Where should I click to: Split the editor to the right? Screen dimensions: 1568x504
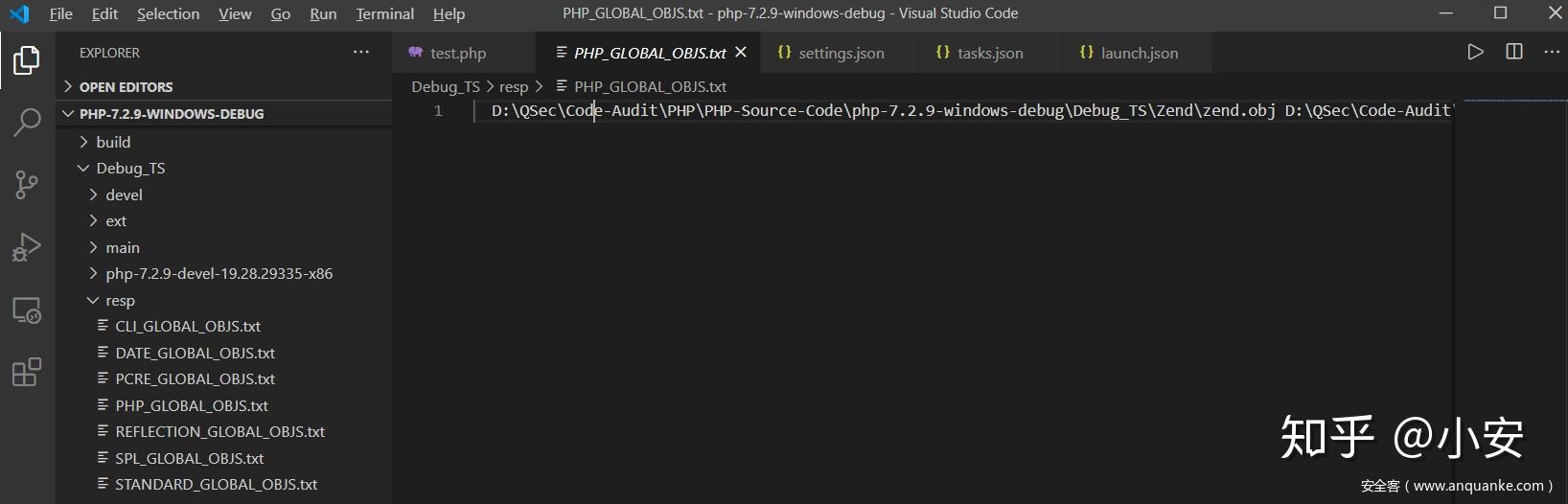(1514, 53)
